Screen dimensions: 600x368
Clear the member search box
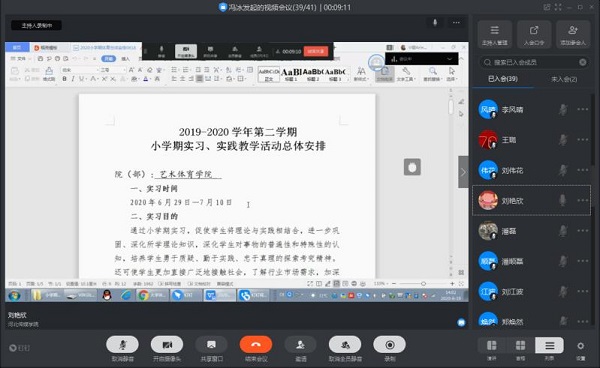tap(582, 62)
